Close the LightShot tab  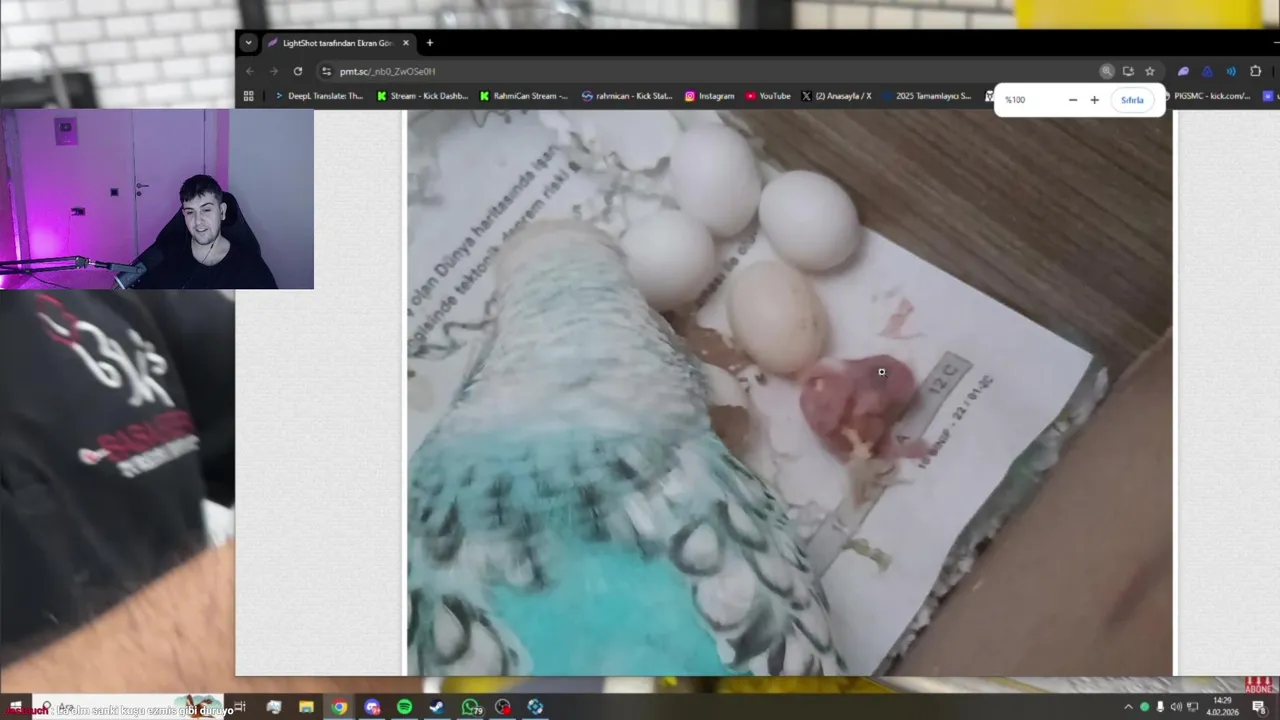(405, 43)
